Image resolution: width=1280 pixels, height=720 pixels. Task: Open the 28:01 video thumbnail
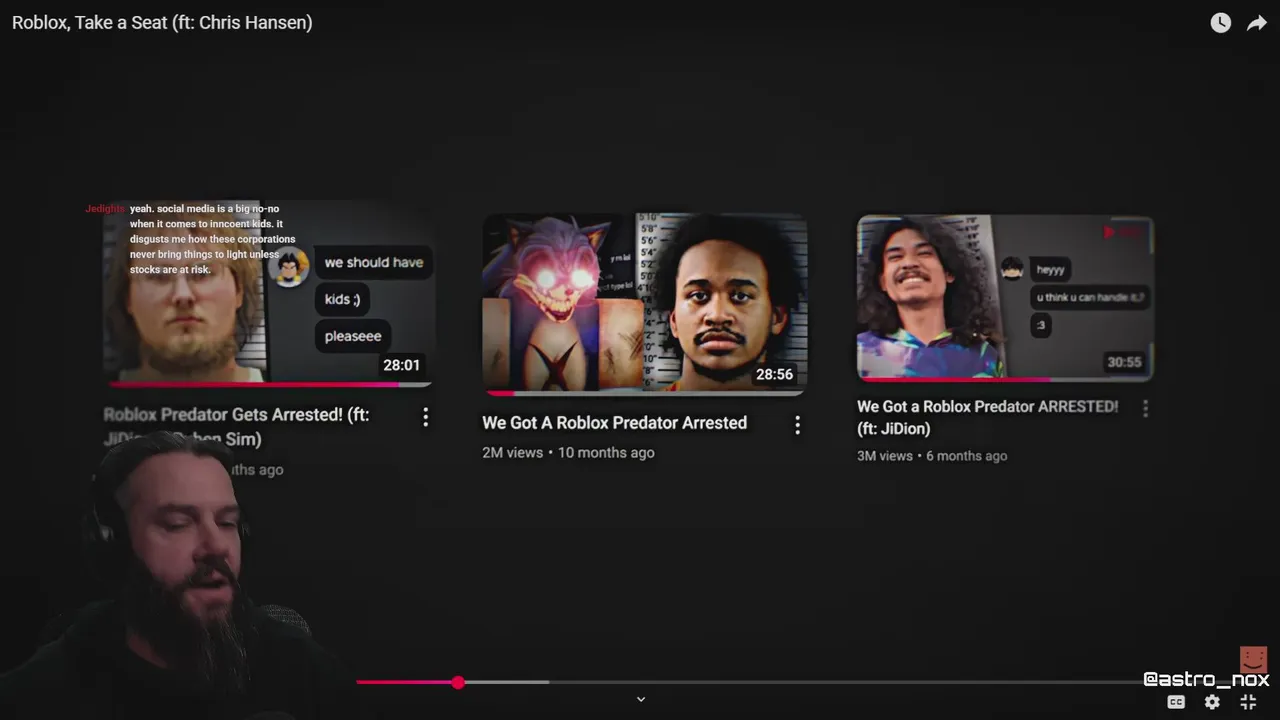(x=269, y=293)
